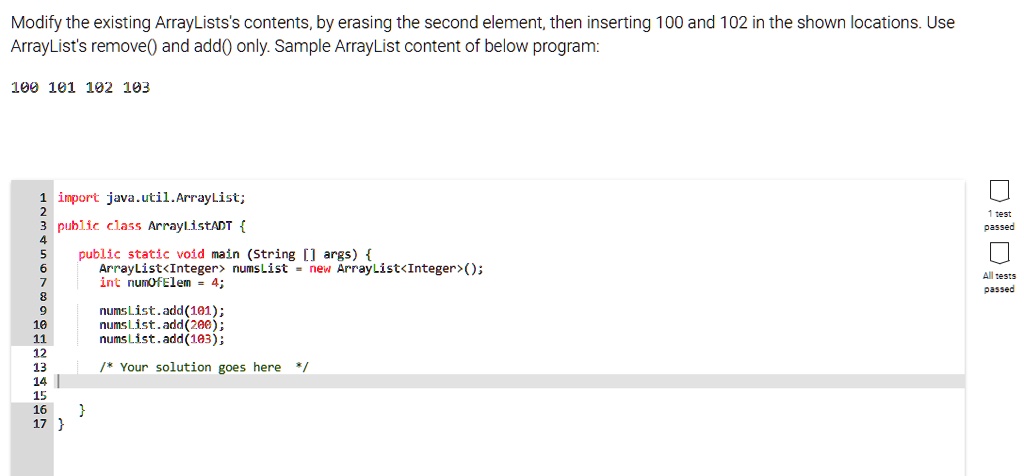This screenshot has height=476, width=1024.
Task: Click the import java.util.ArrayList line
Action: pyautogui.click(x=152, y=197)
